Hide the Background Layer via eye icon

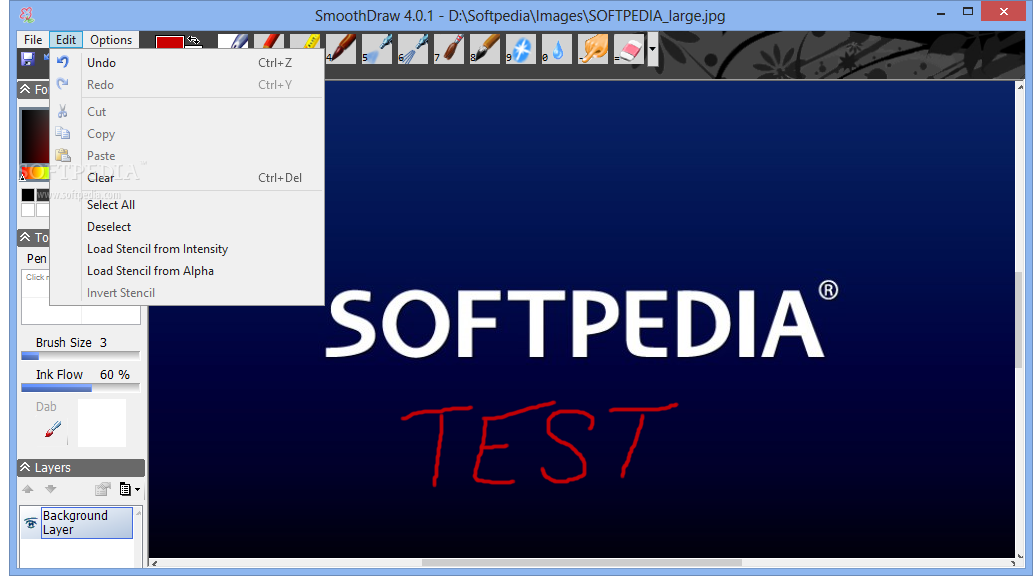click(x=30, y=523)
